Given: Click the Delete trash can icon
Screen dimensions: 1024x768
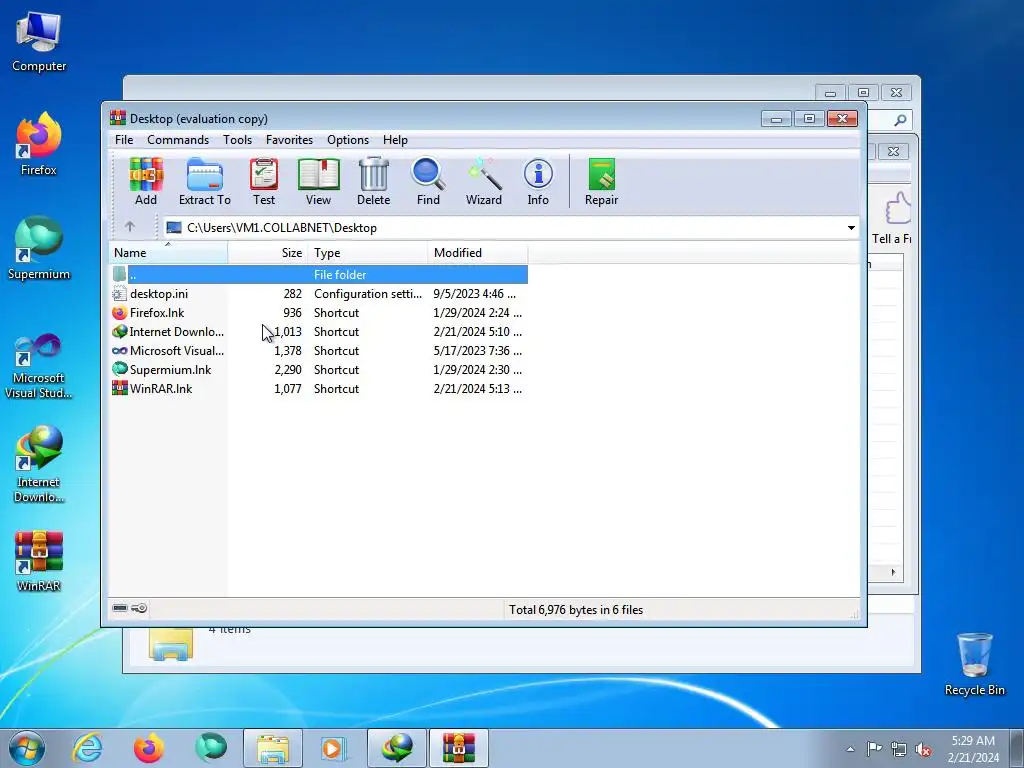Looking at the screenshot, I should click(374, 182).
